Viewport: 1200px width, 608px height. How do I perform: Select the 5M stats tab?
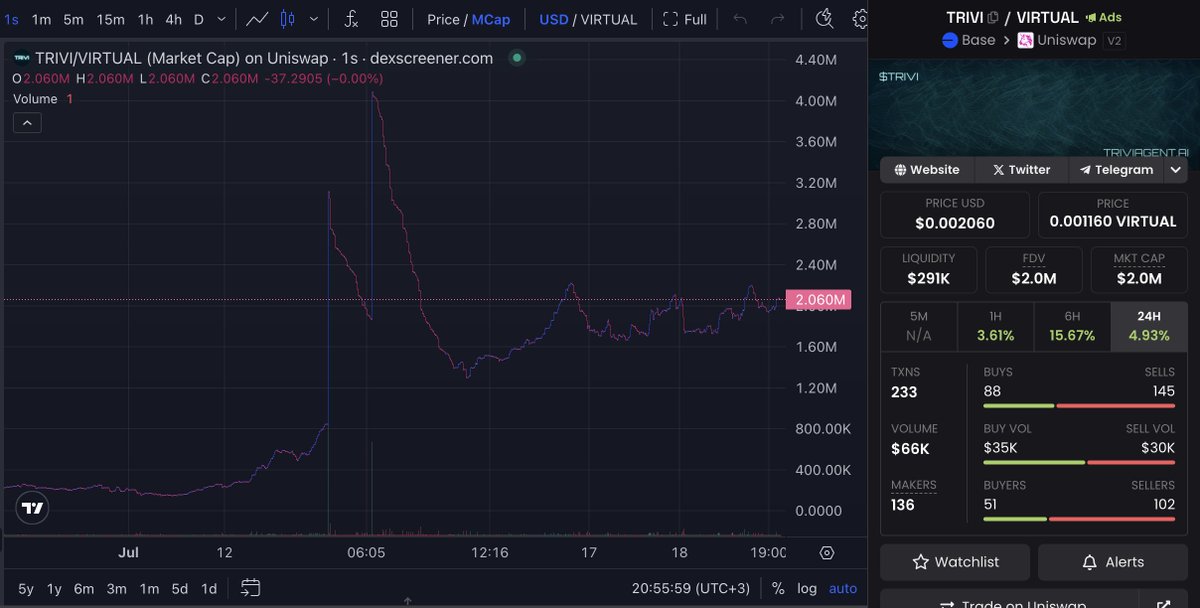point(919,326)
